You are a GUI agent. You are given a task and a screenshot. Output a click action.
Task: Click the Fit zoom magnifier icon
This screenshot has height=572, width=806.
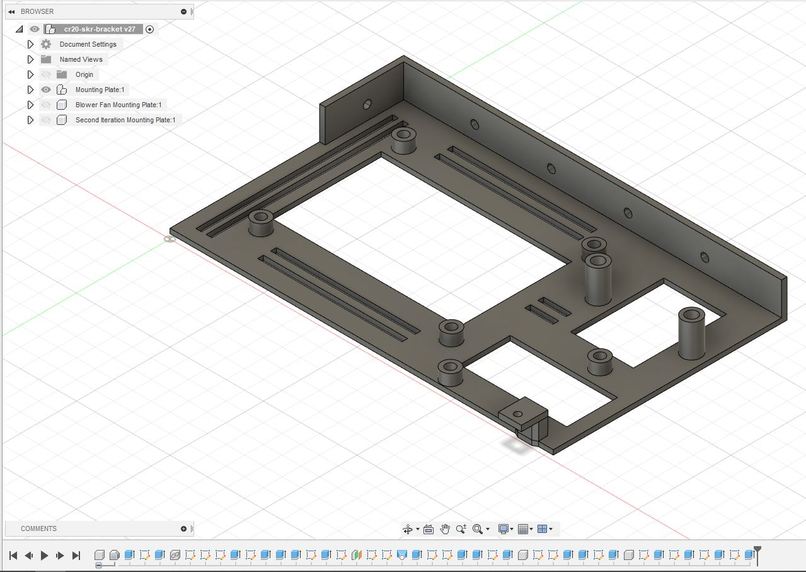(478, 529)
